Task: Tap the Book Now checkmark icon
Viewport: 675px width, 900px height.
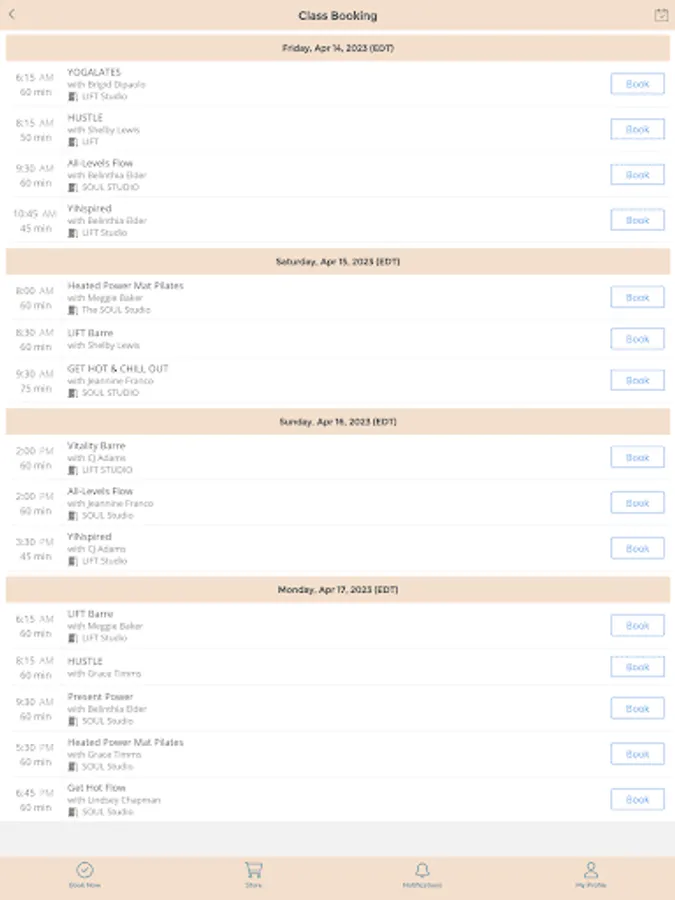Action: tap(85, 871)
